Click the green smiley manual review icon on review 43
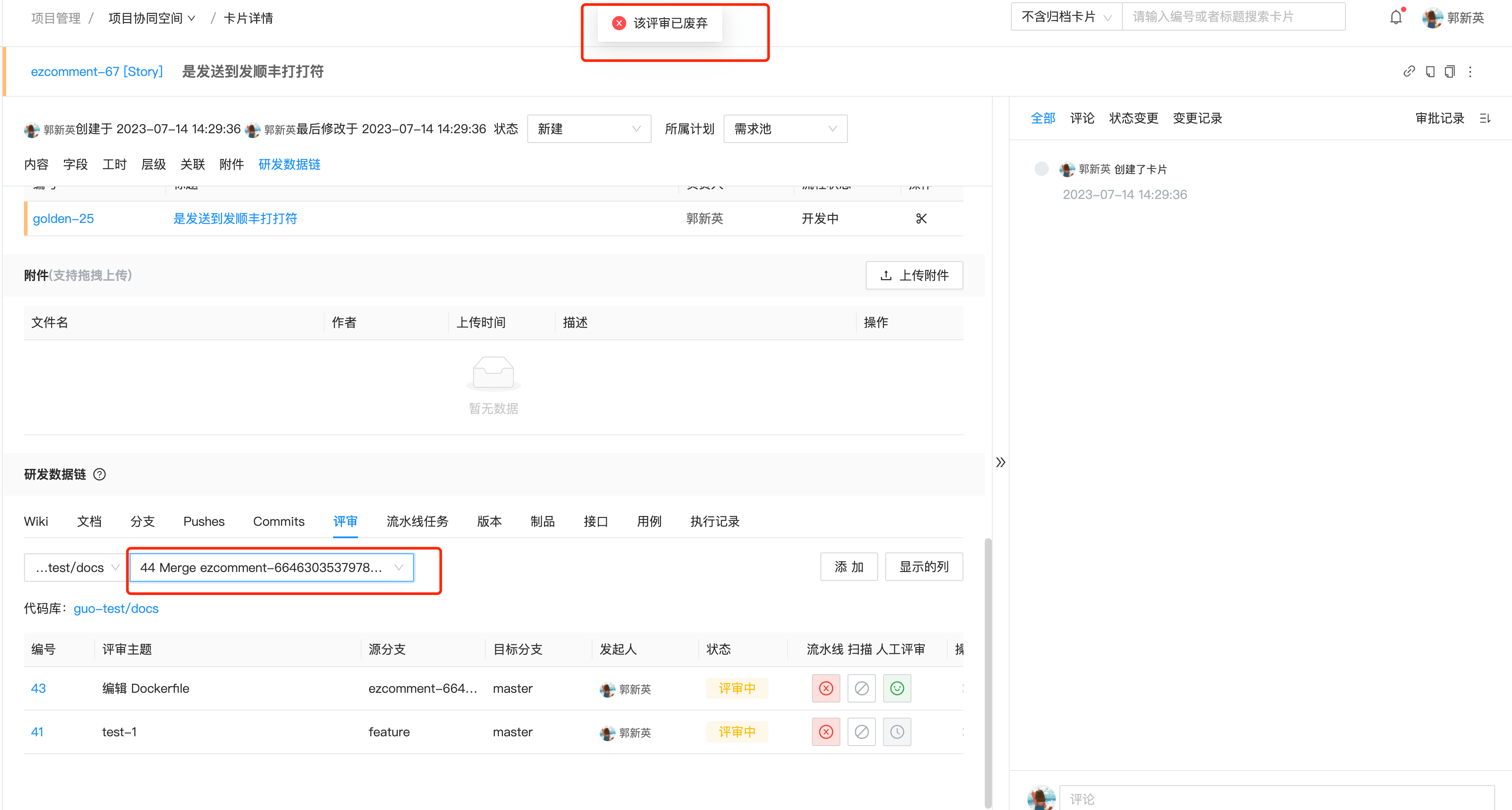Viewport: 1512px width, 810px height. tap(896, 688)
